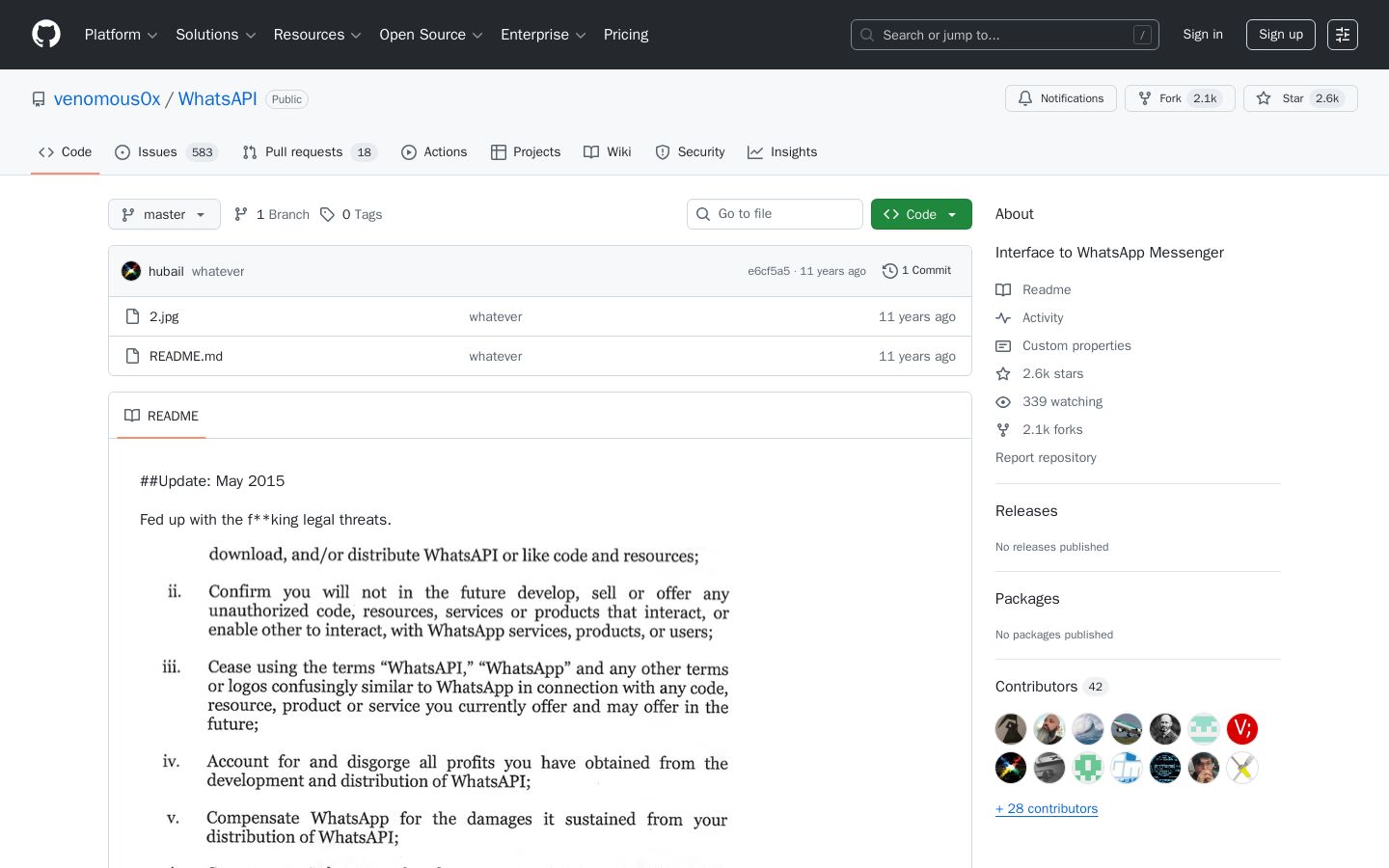Open the Contributors heading link
This screenshot has height=868, width=1389.
(1051, 687)
